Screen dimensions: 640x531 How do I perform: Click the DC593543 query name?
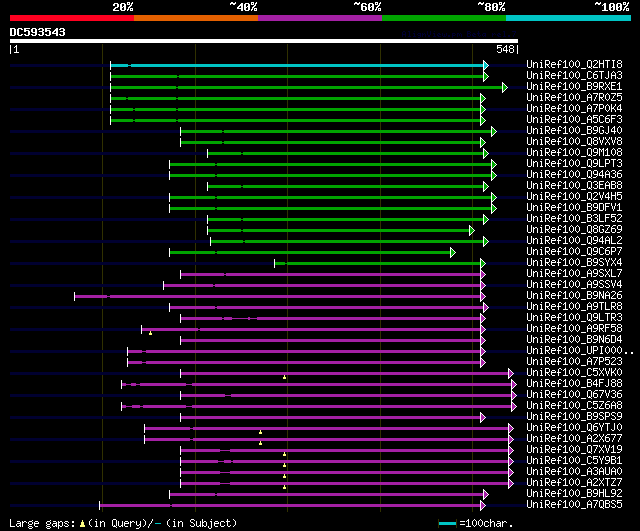pyautogui.click(x=37, y=32)
